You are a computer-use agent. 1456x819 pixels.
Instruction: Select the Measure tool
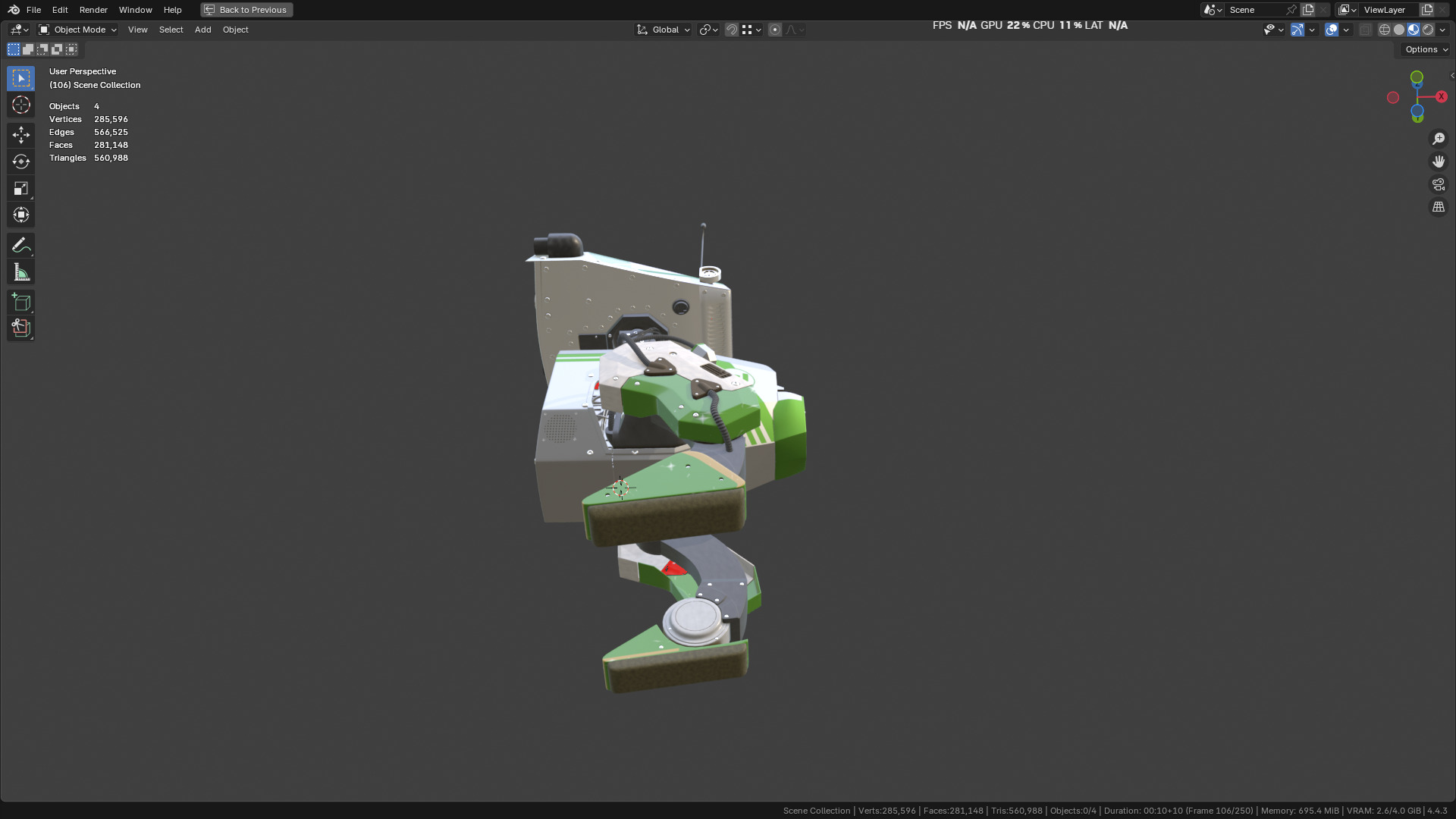[20, 271]
